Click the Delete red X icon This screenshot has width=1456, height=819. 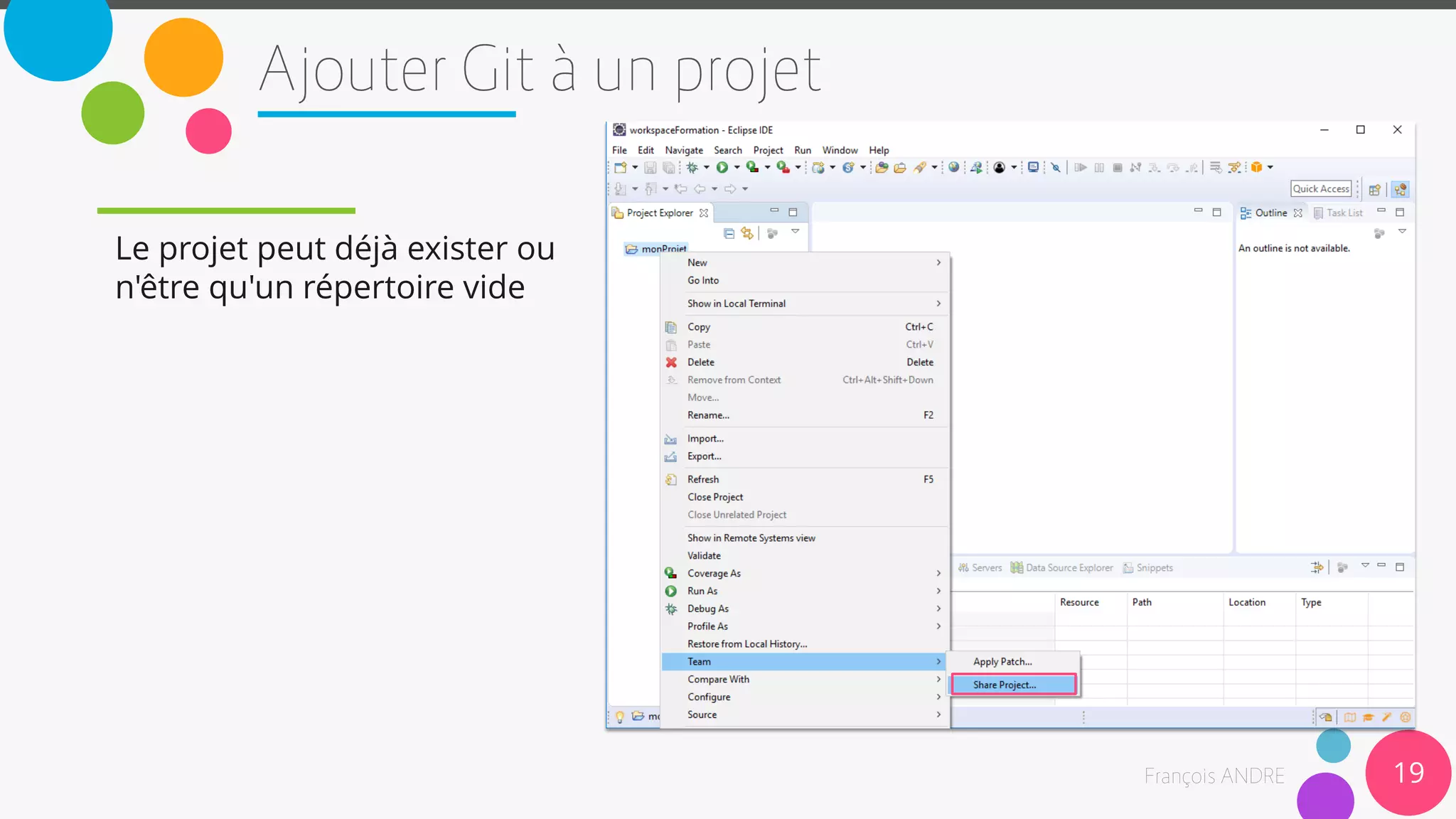tap(671, 363)
